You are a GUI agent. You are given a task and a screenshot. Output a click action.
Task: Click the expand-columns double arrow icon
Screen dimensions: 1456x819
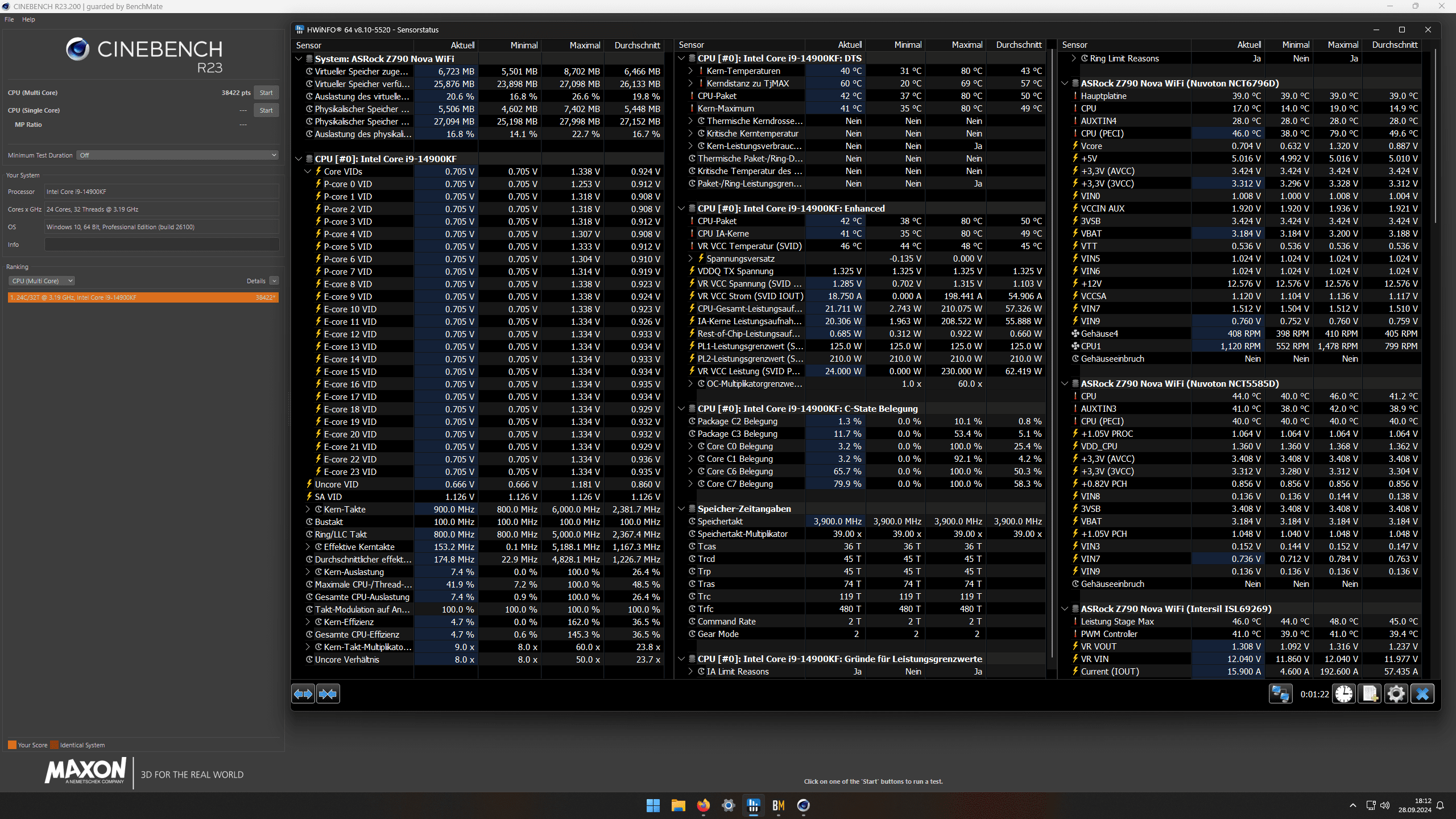pyautogui.click(x=303, y=694)
